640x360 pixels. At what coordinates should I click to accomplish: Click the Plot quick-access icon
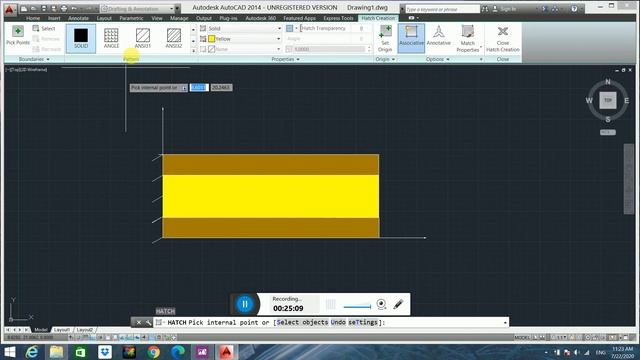click(64, 9)
